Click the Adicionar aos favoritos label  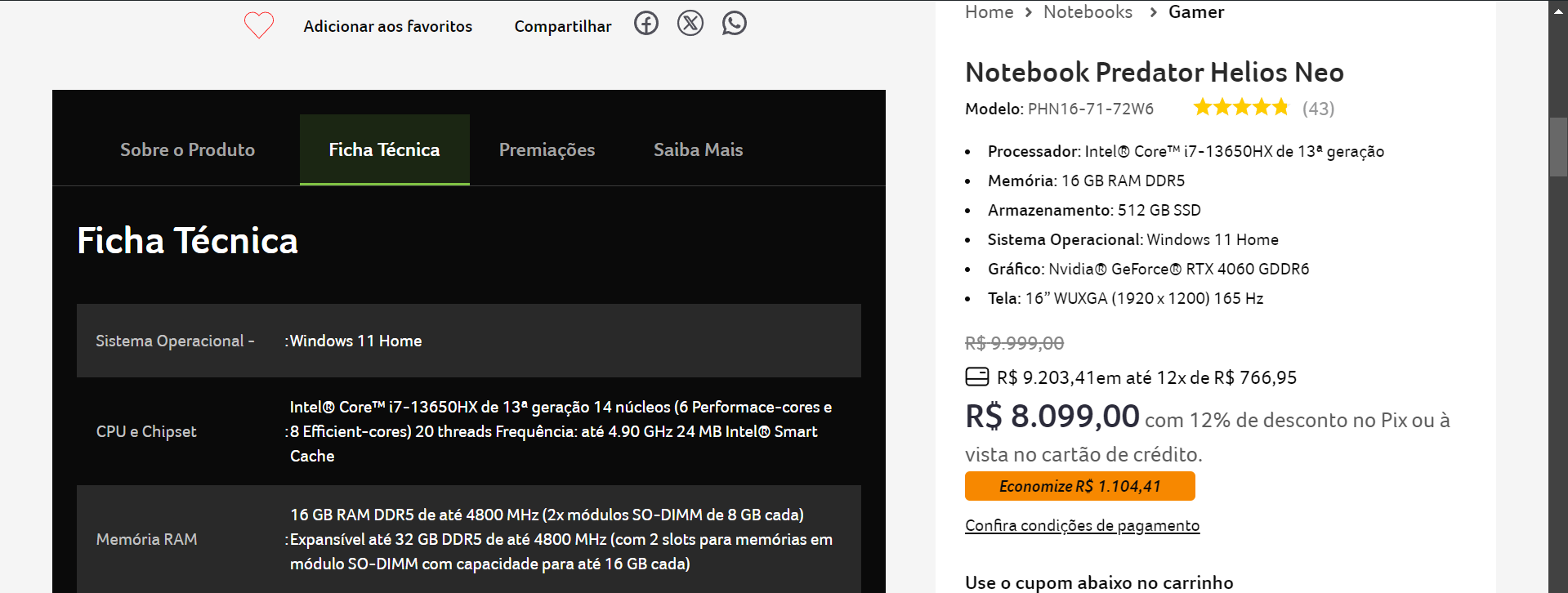coord(388,26)
